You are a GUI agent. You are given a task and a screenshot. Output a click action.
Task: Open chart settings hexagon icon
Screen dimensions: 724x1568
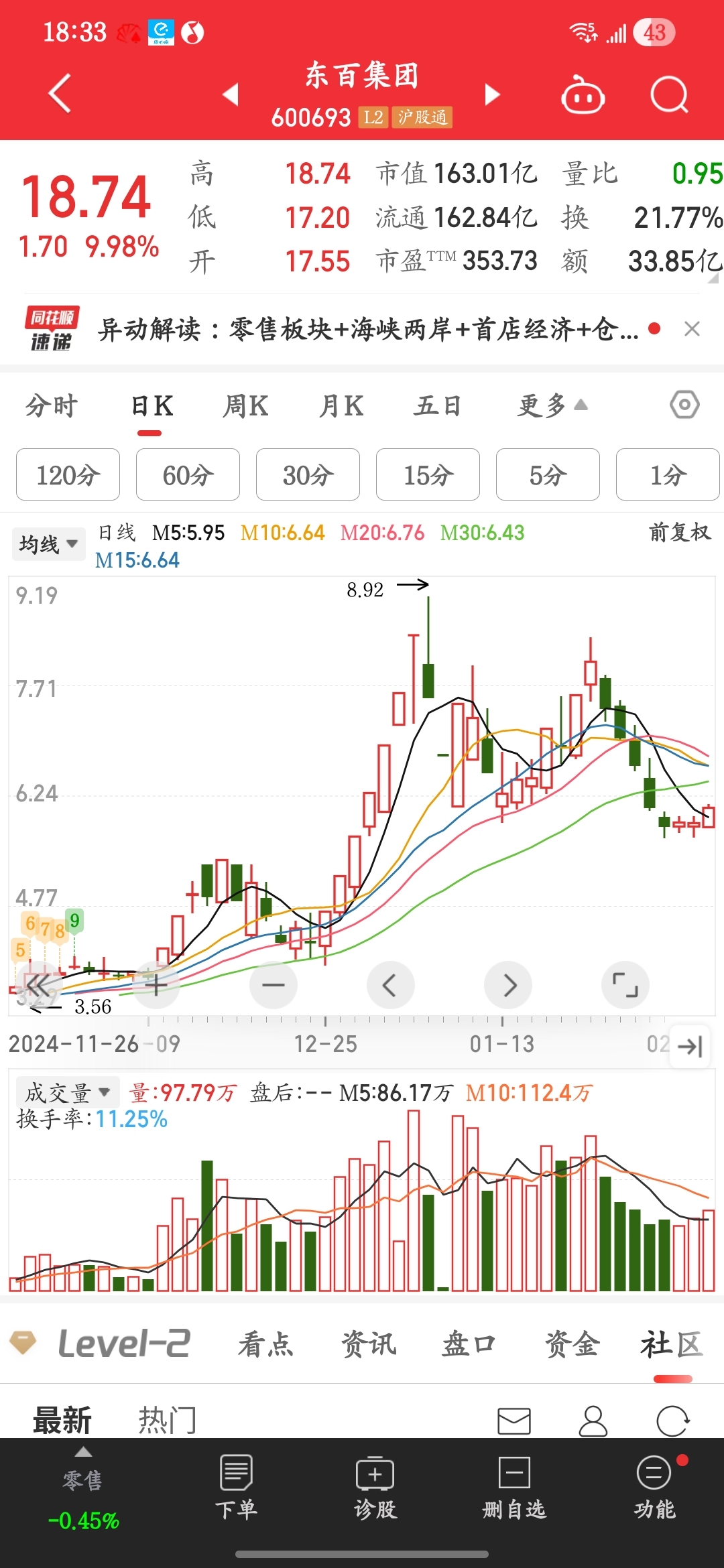coord(684,405)
